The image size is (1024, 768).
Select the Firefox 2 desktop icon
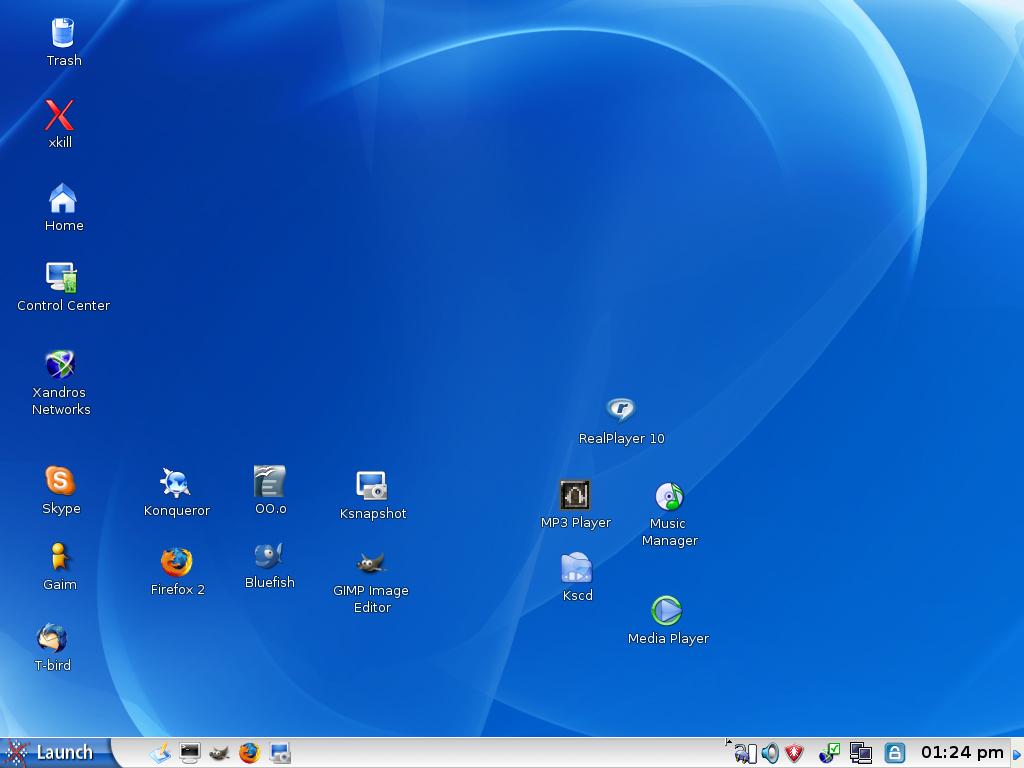176,562
